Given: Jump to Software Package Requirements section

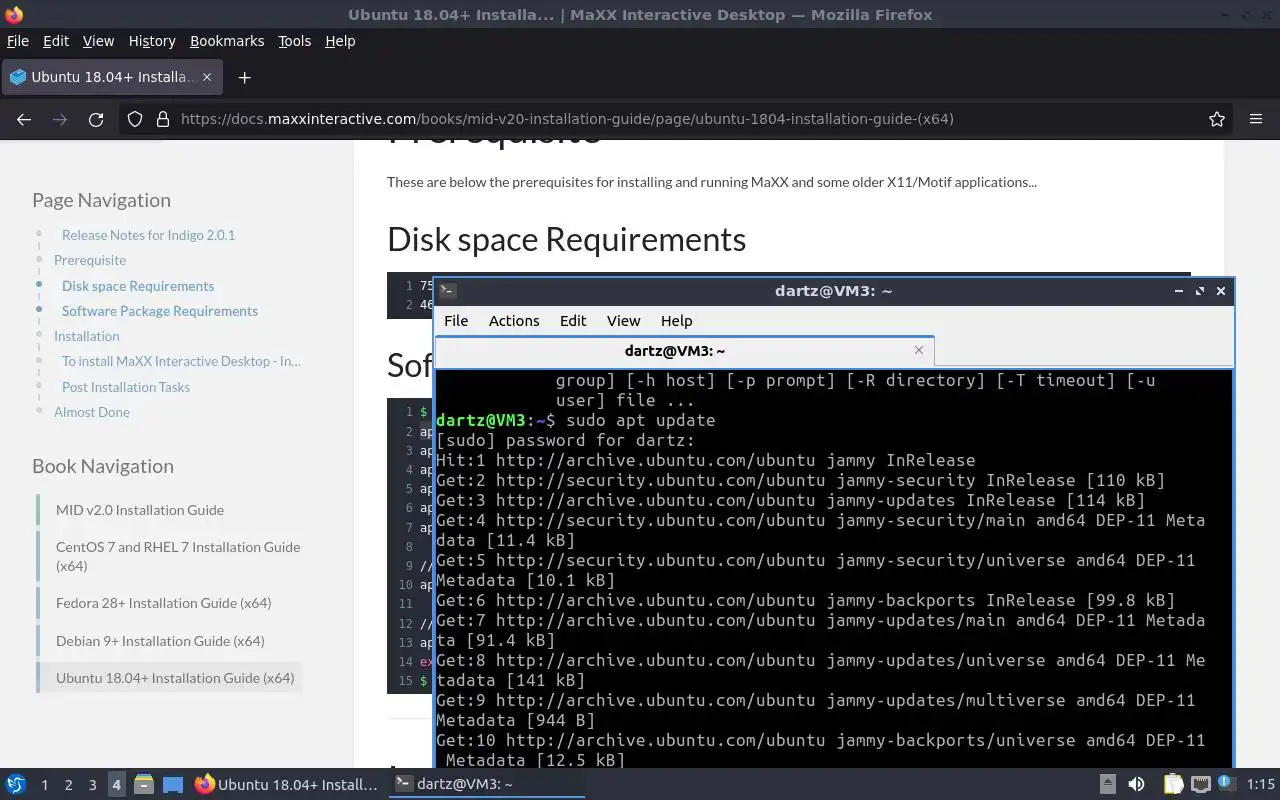Looking at the screenshot, I should pos(160,311).
